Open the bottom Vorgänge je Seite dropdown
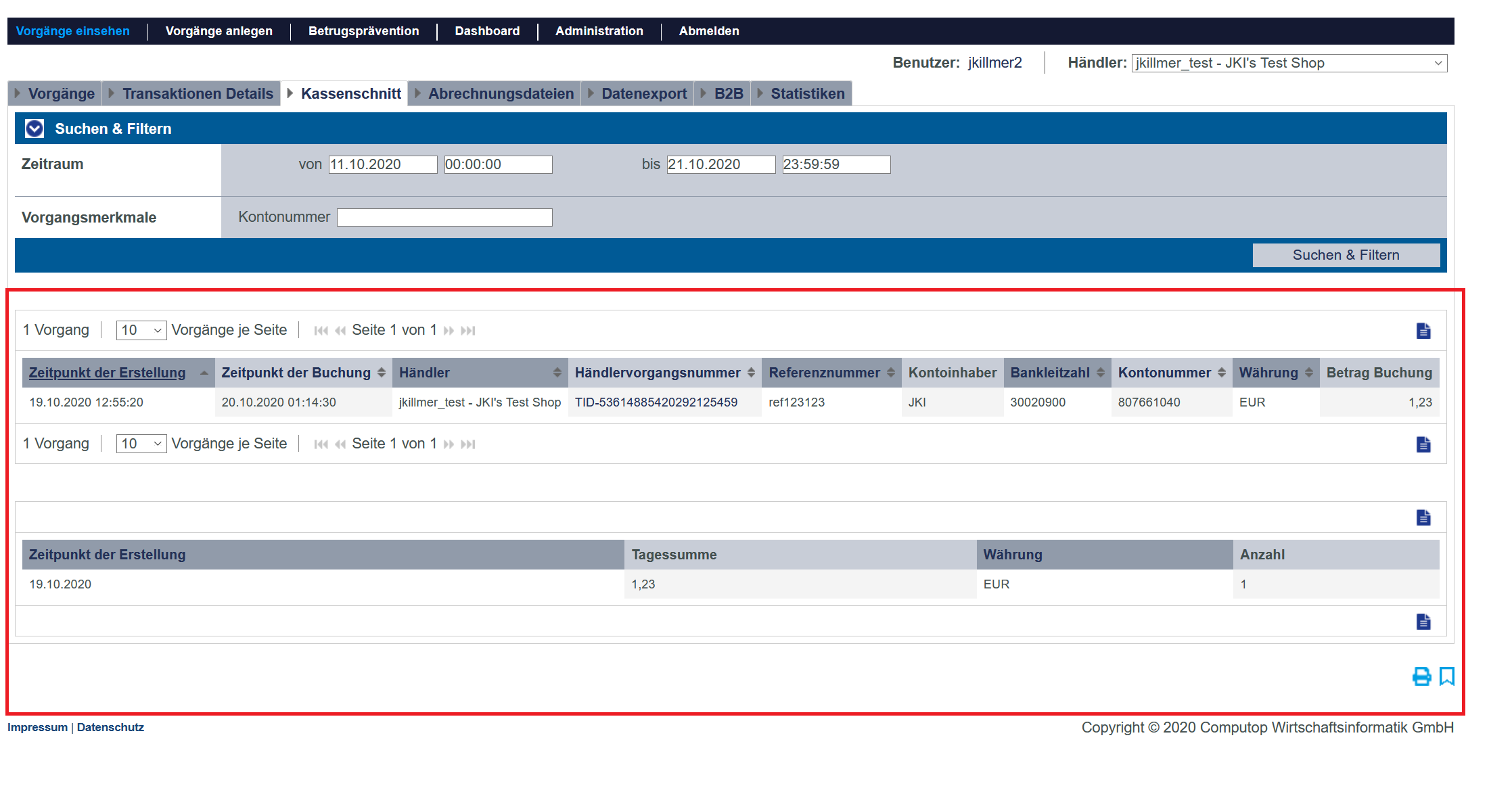This screenshot has width=1512, height=790. point(141,444)
